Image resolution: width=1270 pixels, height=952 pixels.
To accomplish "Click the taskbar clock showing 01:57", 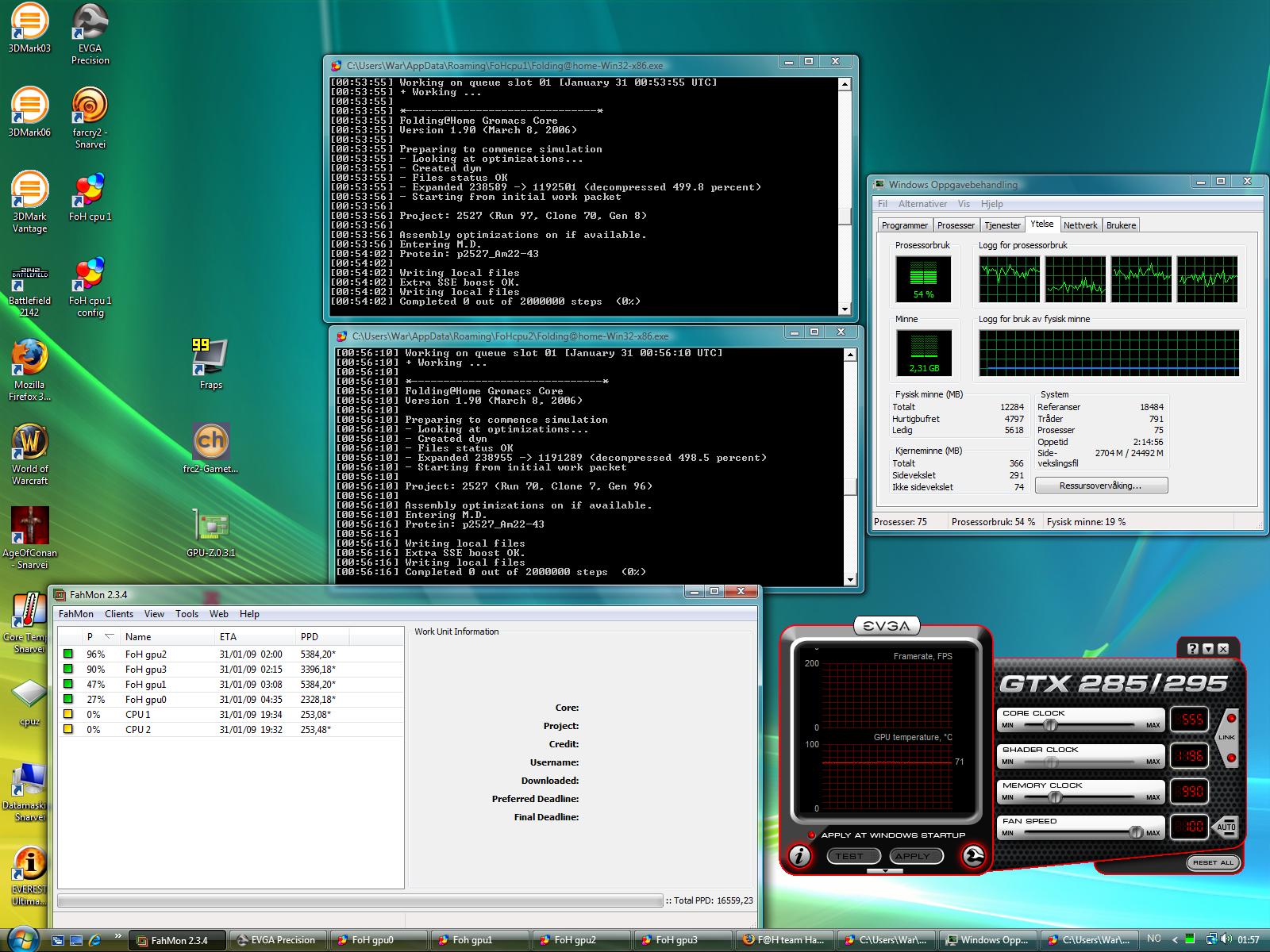I will [1249, 940].
